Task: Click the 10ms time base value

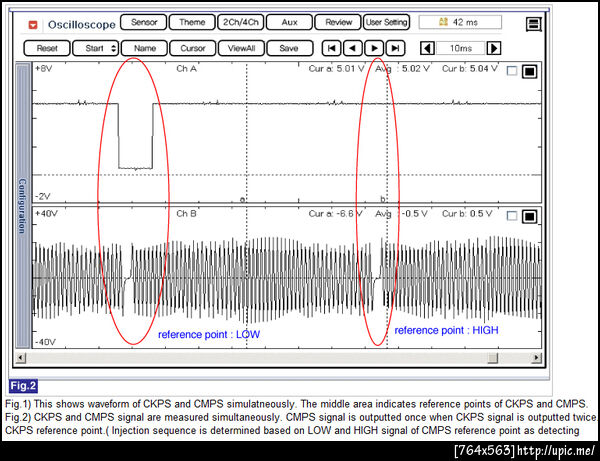Action: 461,48
